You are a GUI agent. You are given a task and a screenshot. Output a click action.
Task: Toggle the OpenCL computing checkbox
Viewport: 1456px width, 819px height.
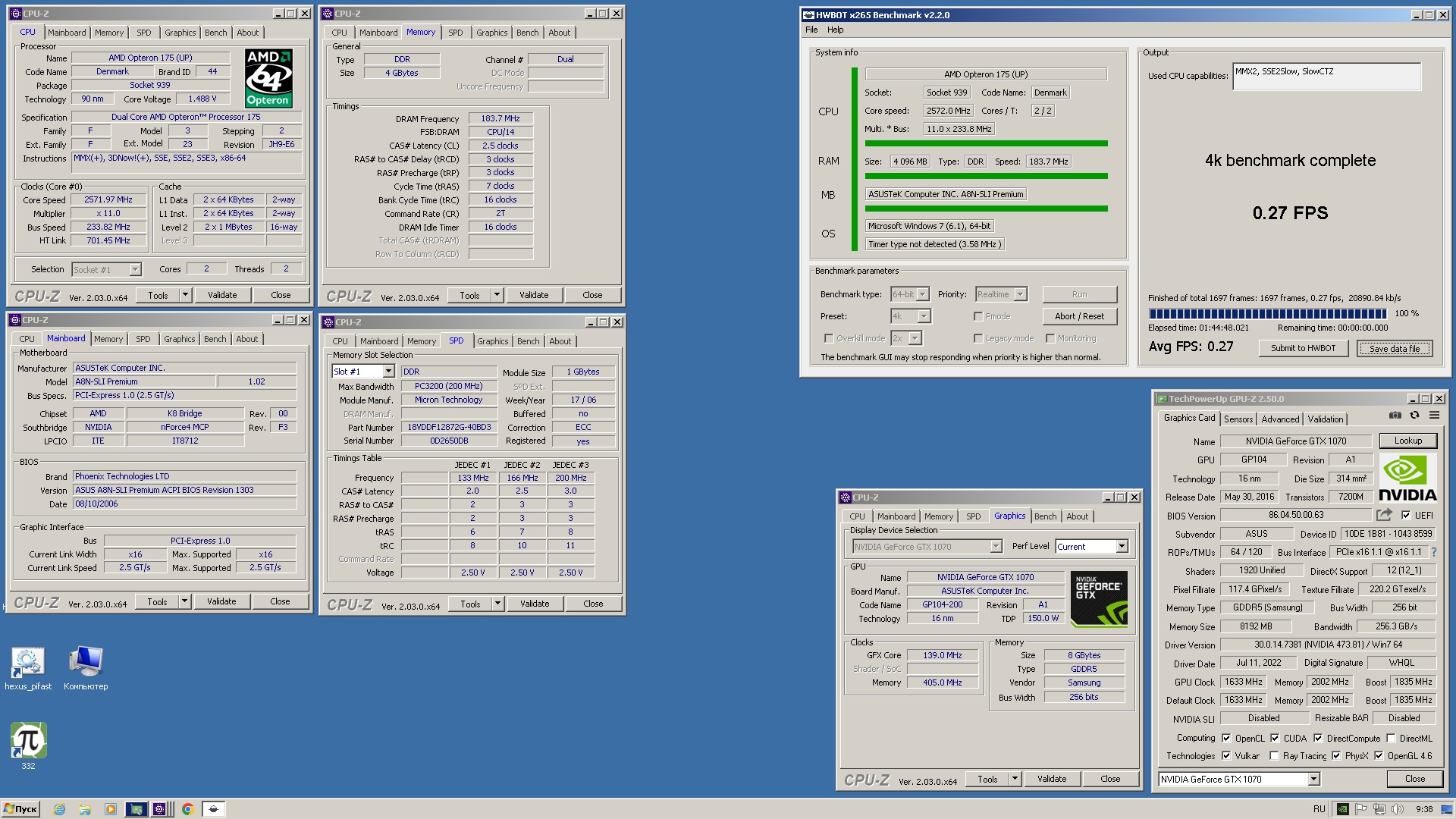pos(1226,738)
